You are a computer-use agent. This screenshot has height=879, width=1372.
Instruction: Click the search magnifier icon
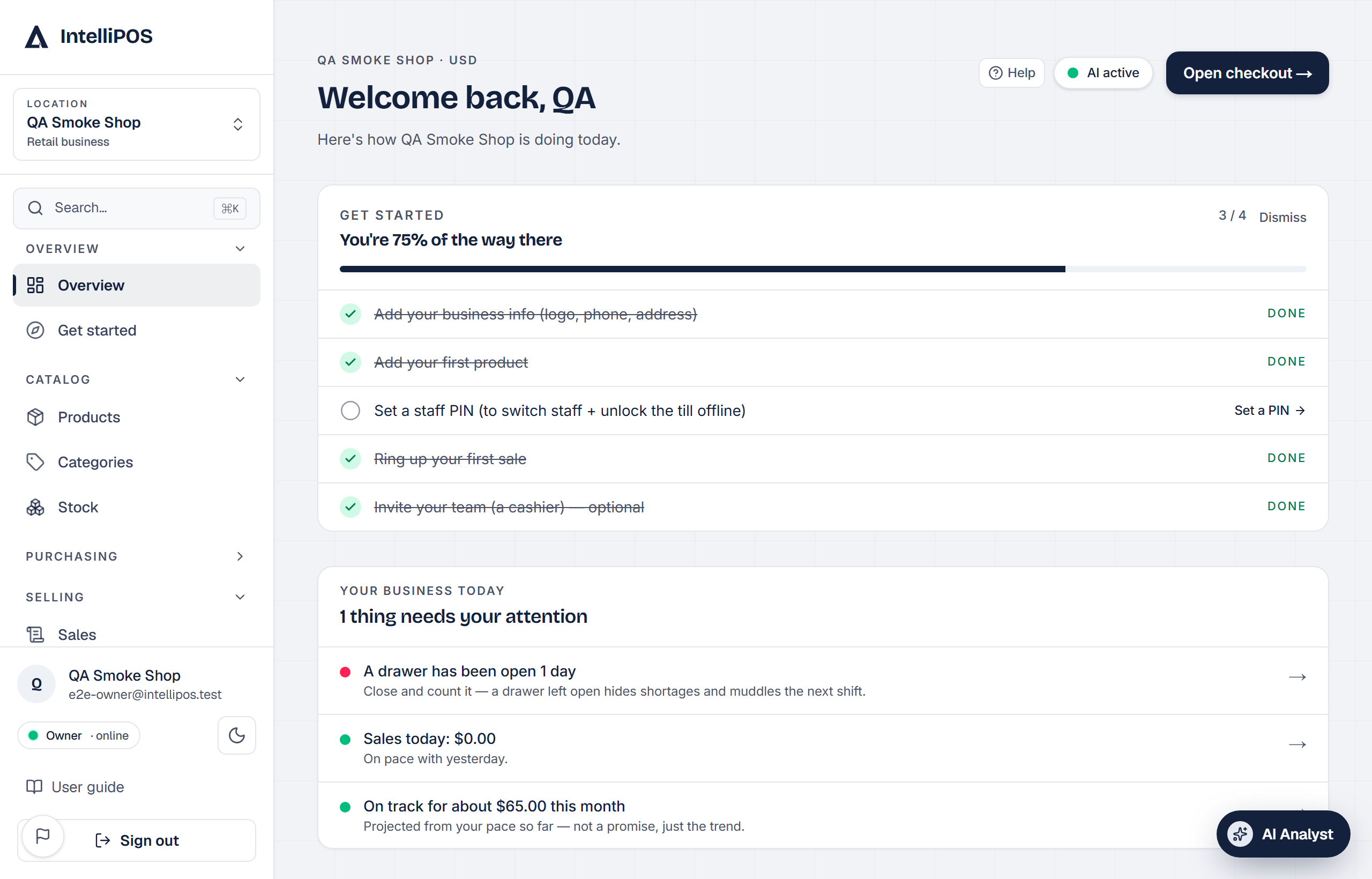(x=35, y=208)
